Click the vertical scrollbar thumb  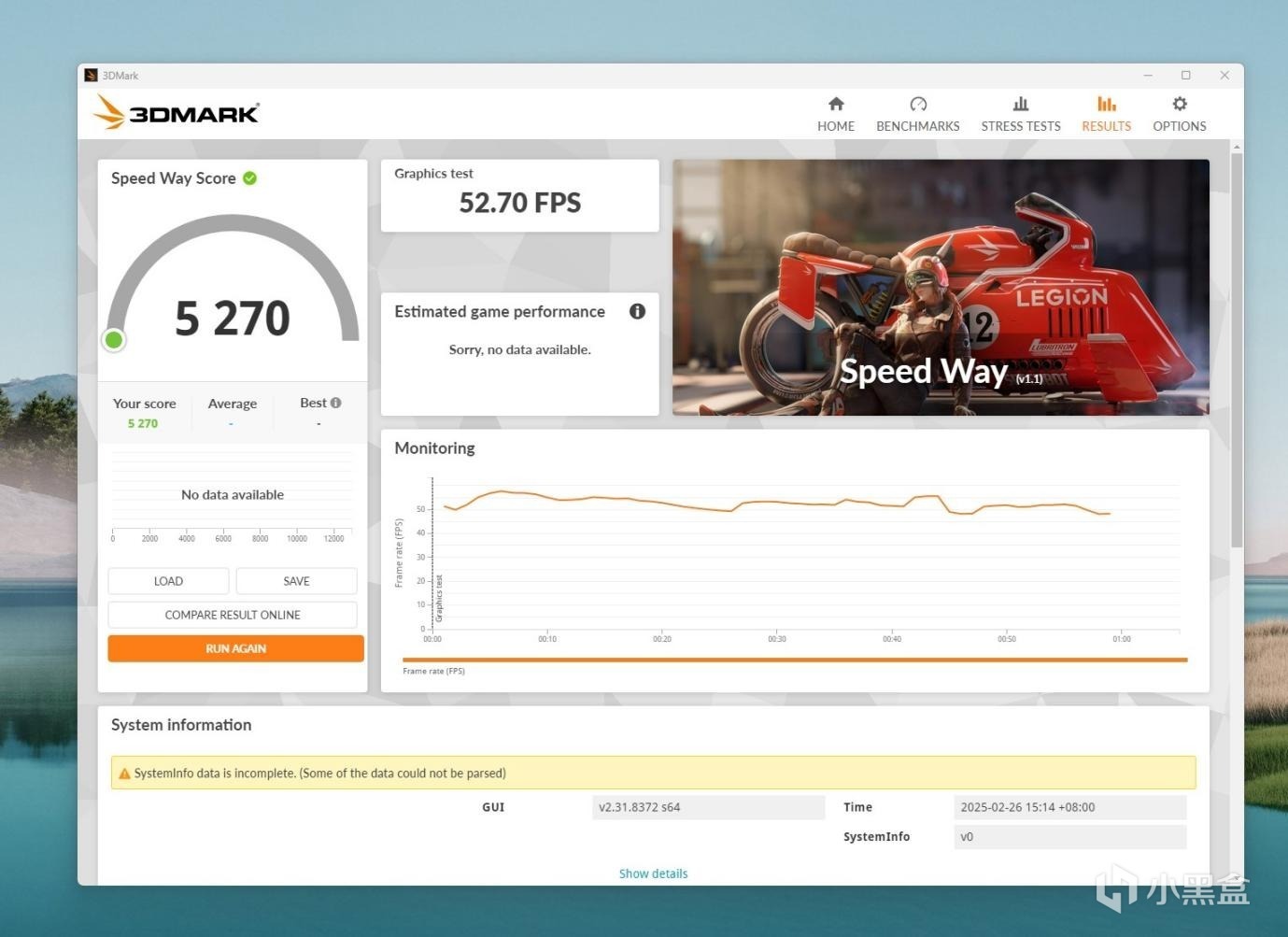click(1237, 350)
